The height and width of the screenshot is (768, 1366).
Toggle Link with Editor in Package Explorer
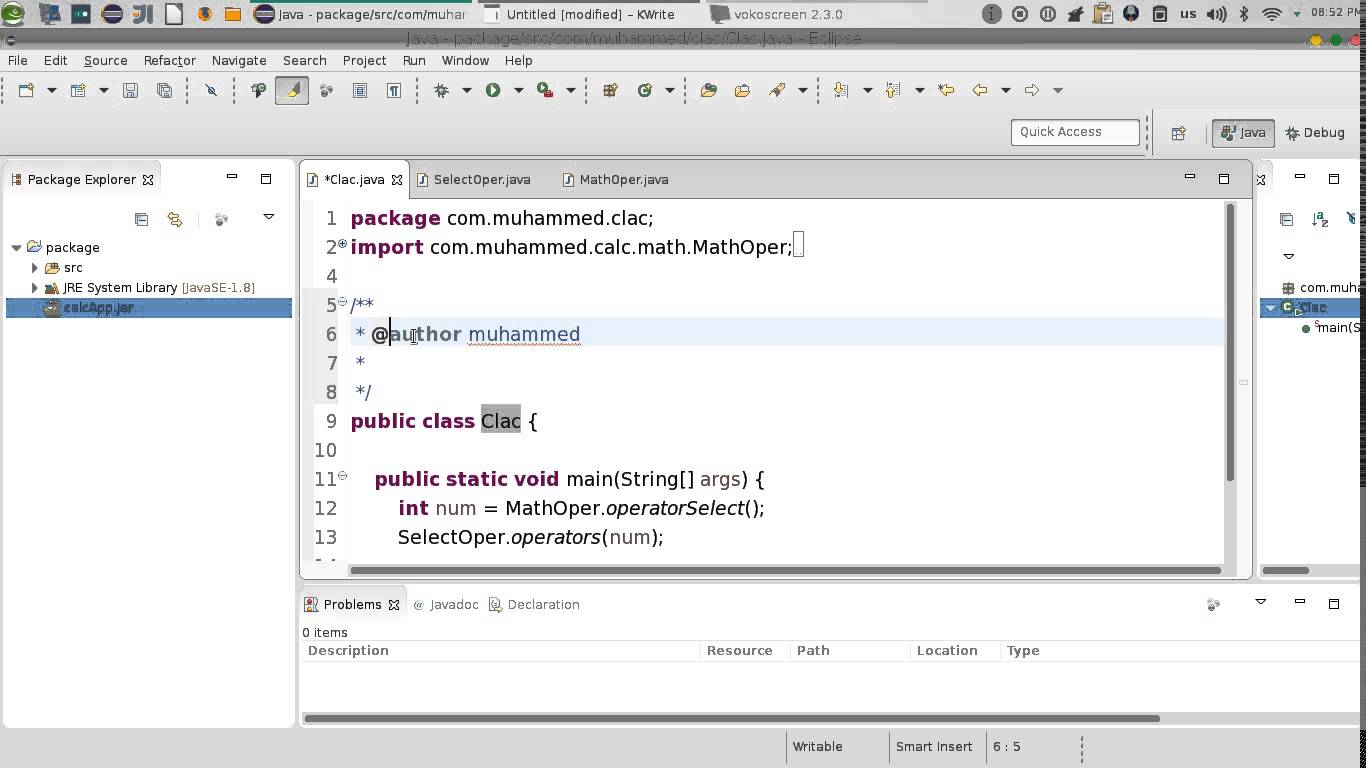pyautogui.click(x=175, y=219)
